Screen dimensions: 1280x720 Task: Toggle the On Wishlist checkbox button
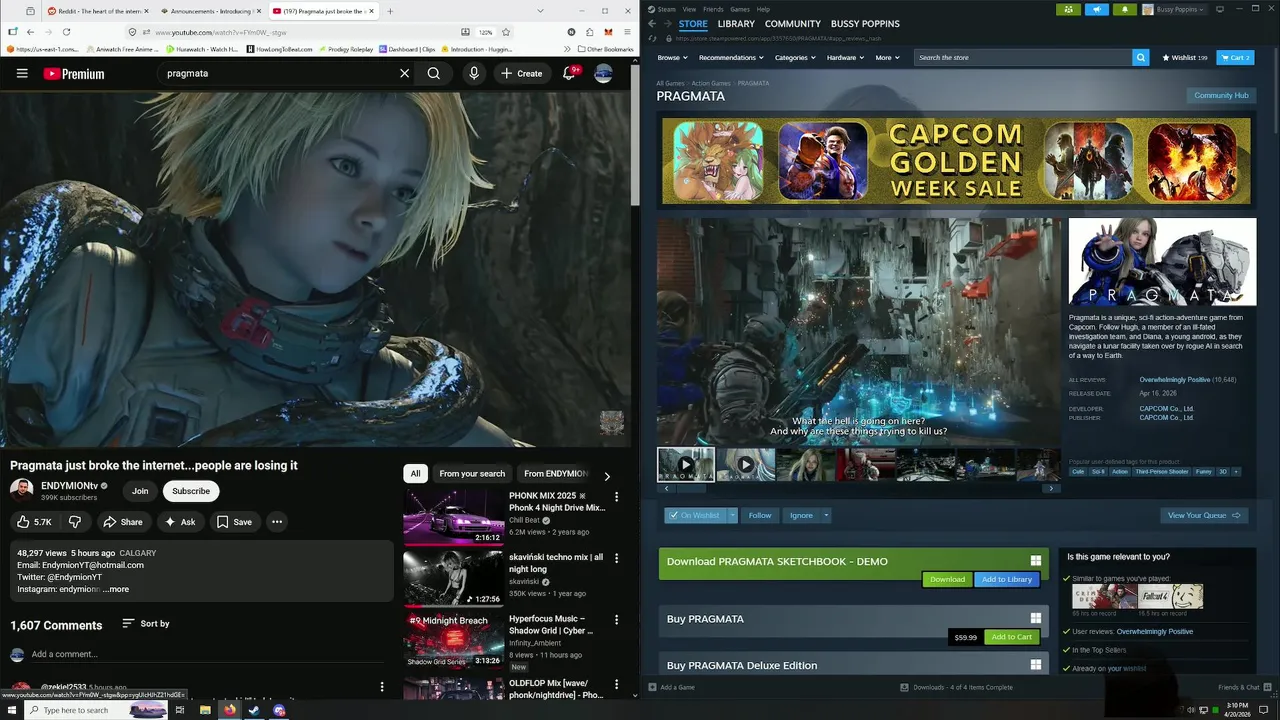coord(694,515)
